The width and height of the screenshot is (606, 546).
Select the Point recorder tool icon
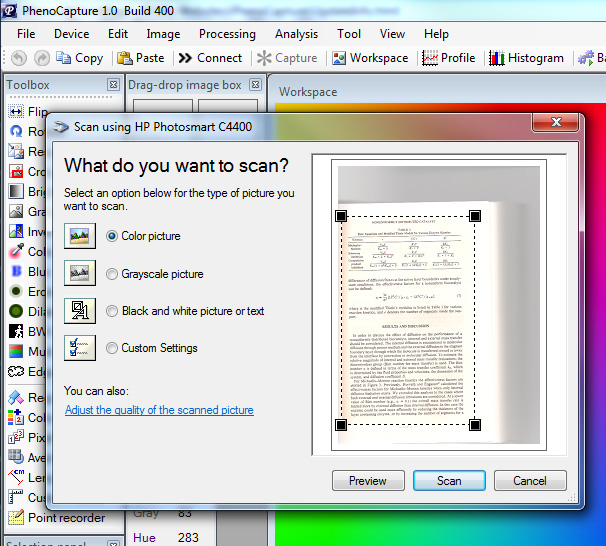click(x=16, y=518)
